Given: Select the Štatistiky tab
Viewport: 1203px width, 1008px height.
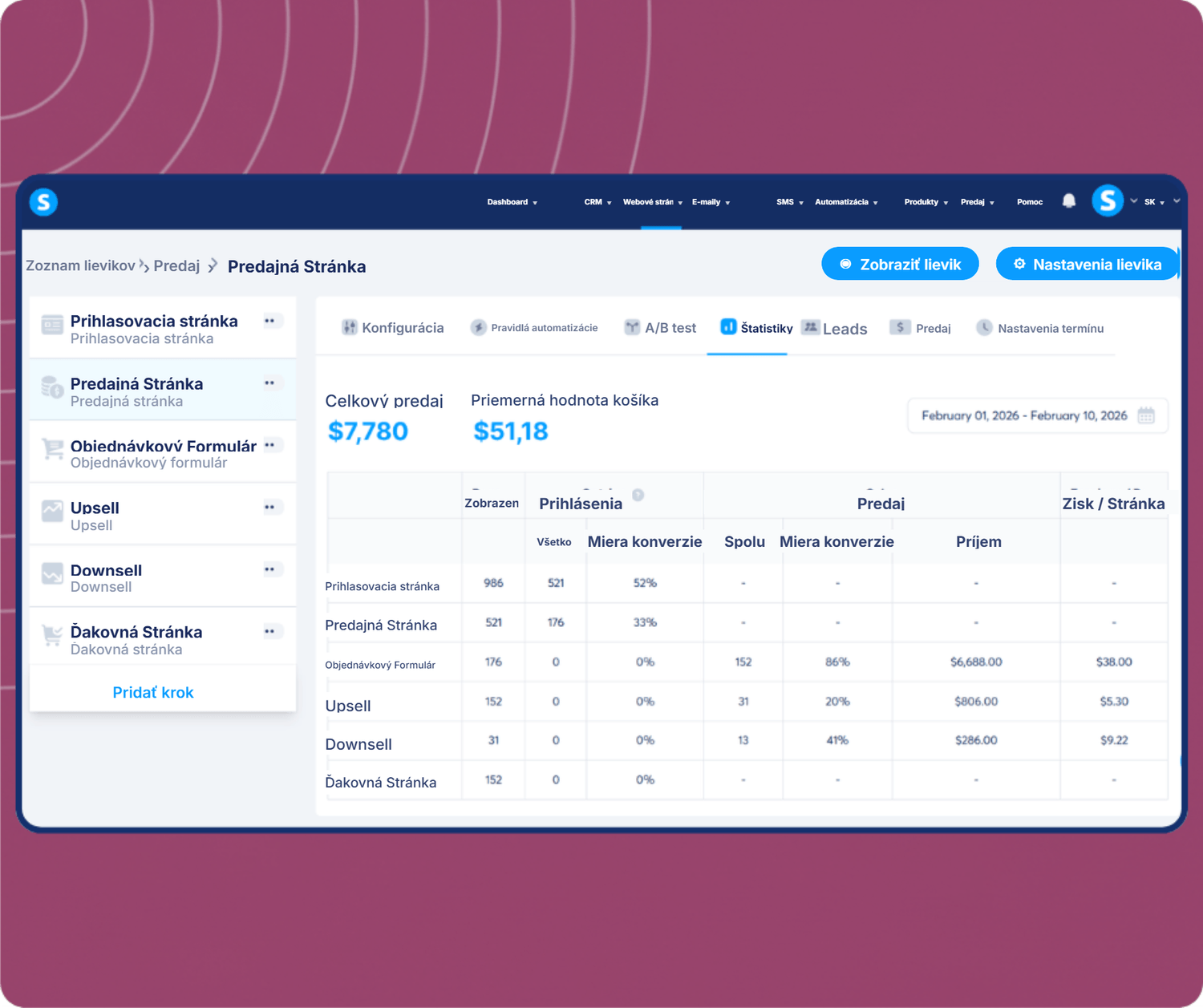Looking at the screenshot, I should [756, 328].
